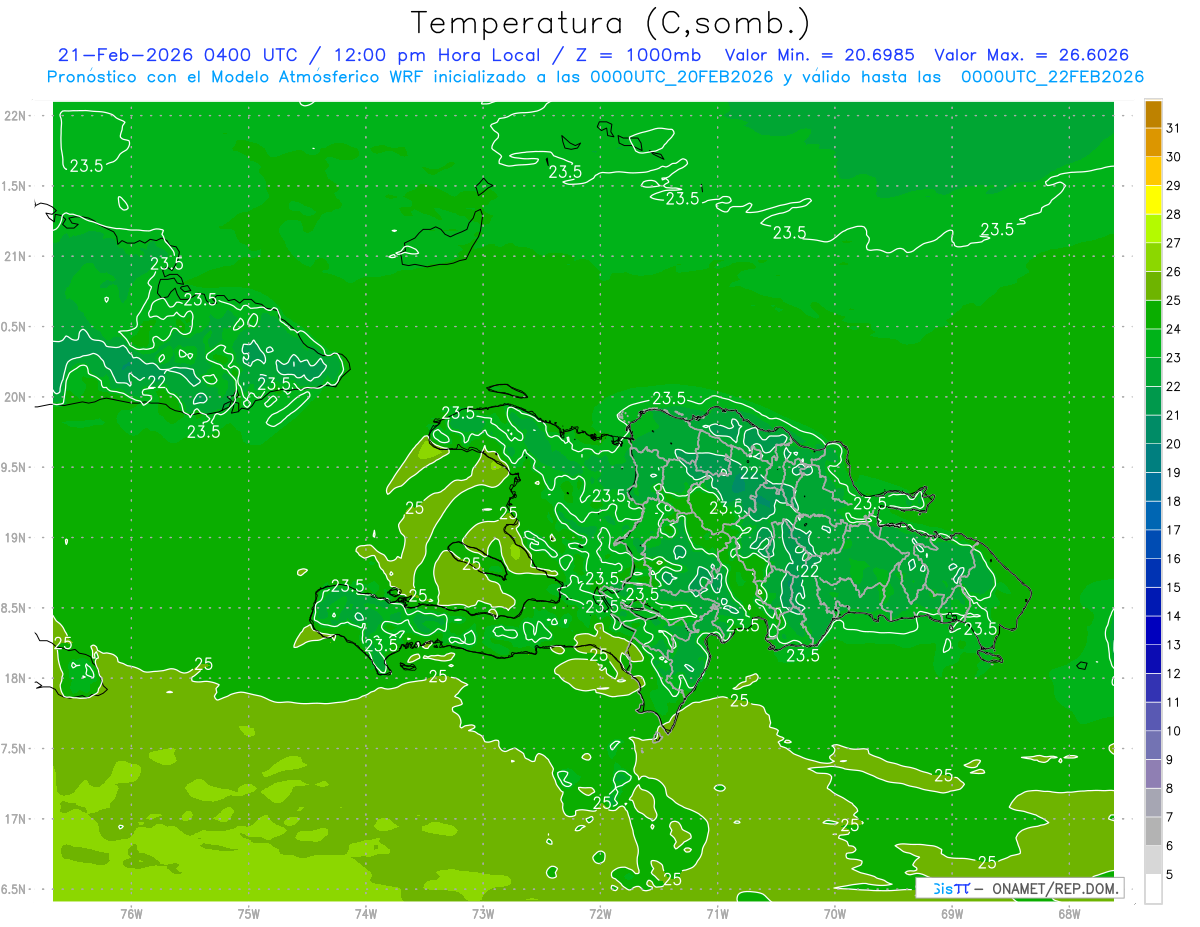The width and height of the screenshot is (1200, 927).
Task: Click the '14' label on the color scale
Action: click(x=1174, y=616)
